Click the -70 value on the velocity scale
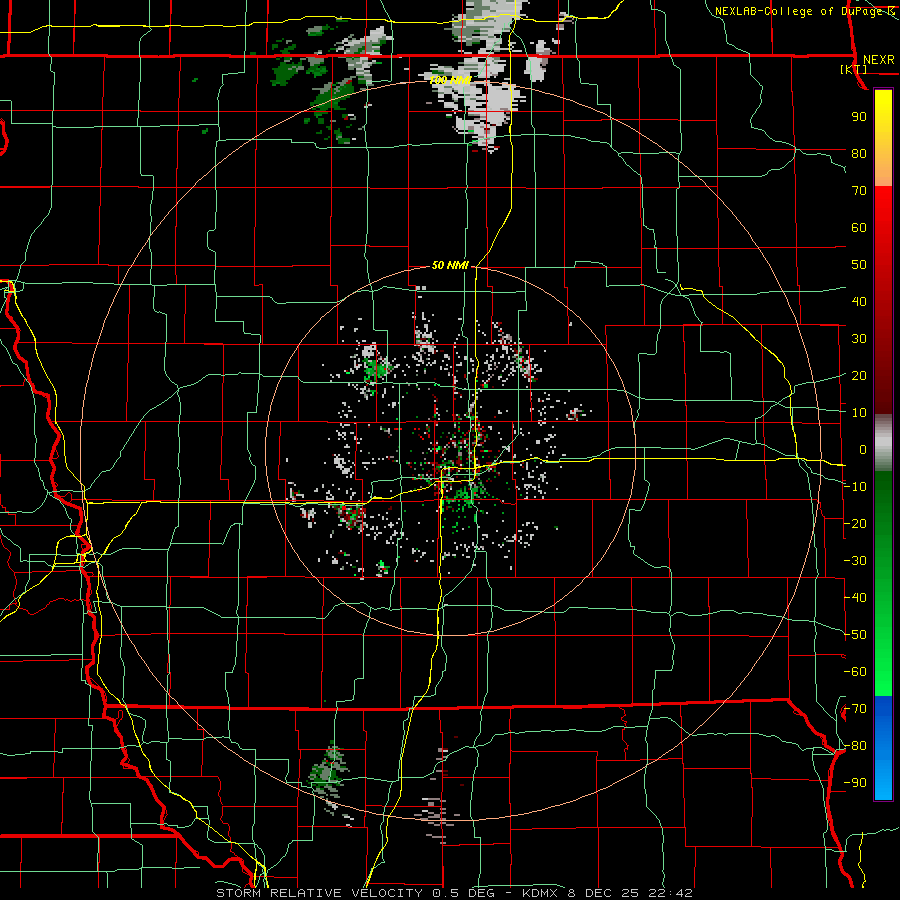The width and height of the screenshot is (900, 900). tap(855, 709)
